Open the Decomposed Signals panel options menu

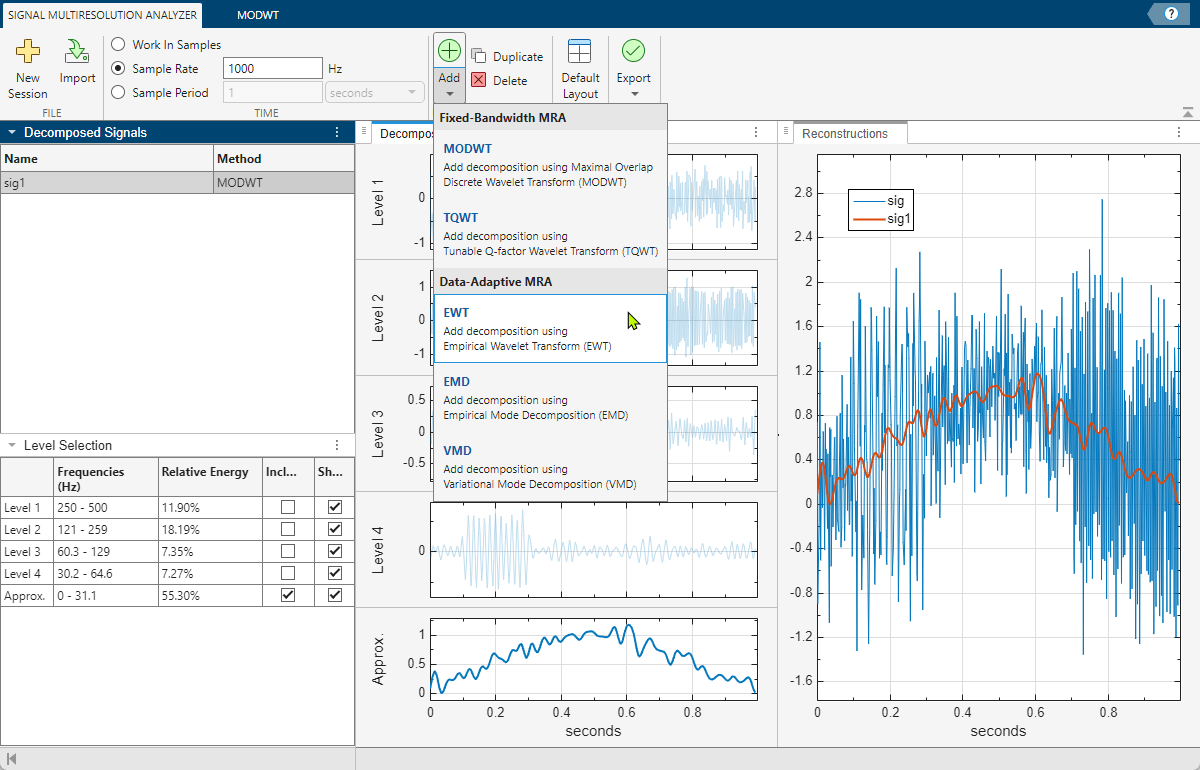(x=337, y=131)
